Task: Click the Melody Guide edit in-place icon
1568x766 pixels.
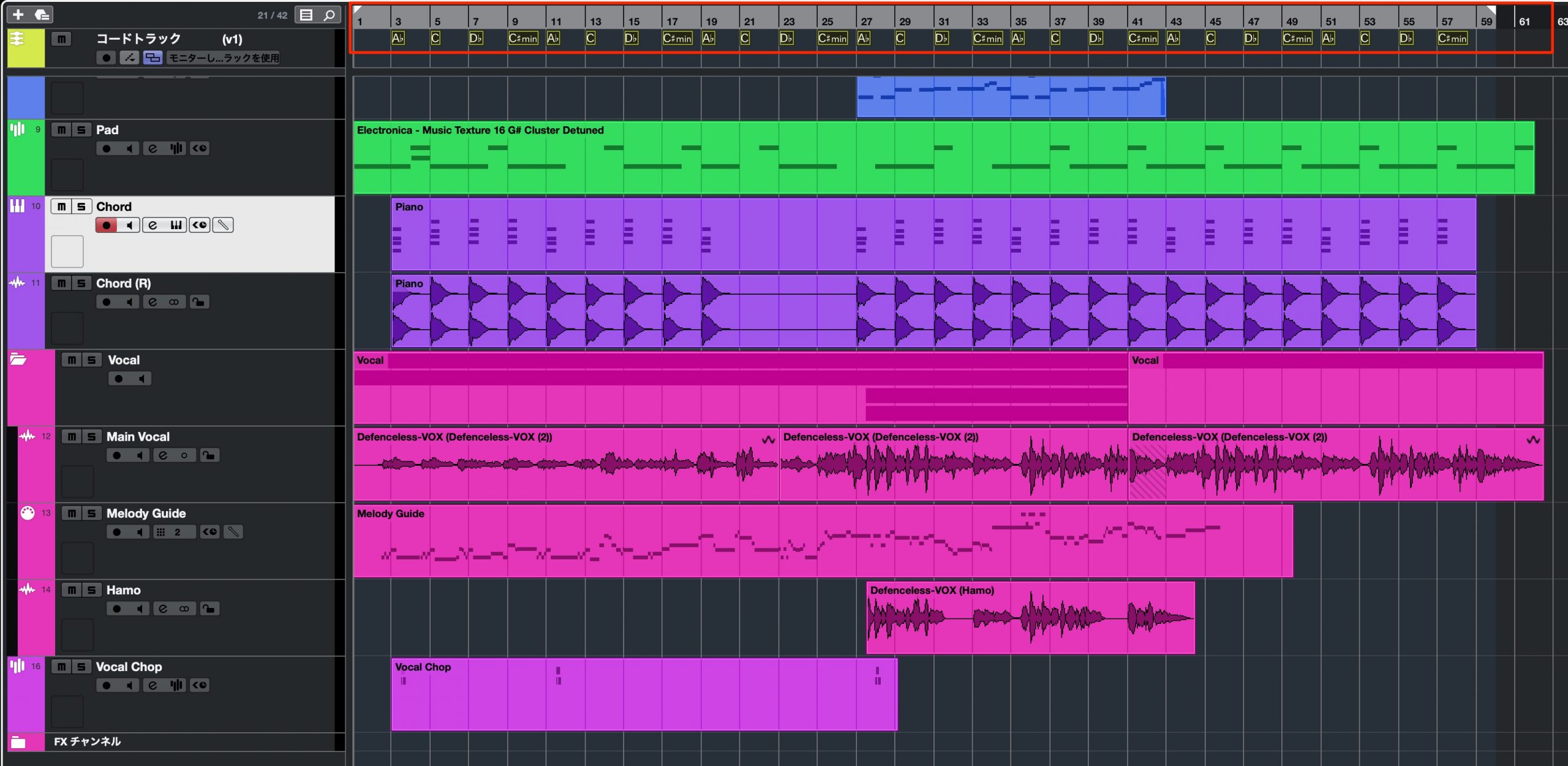Action: [233, 532]
